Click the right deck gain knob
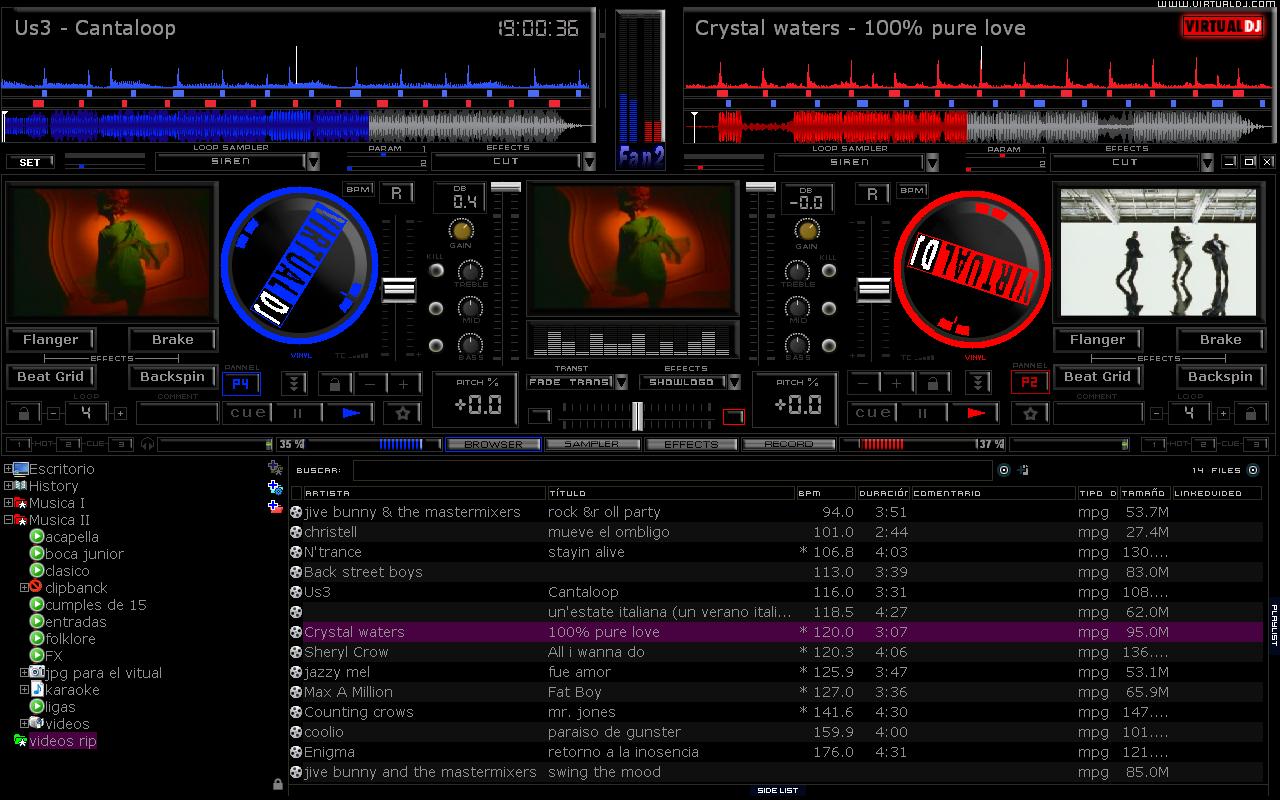The width and height of the screenshot is (1280, 800). 806,230
